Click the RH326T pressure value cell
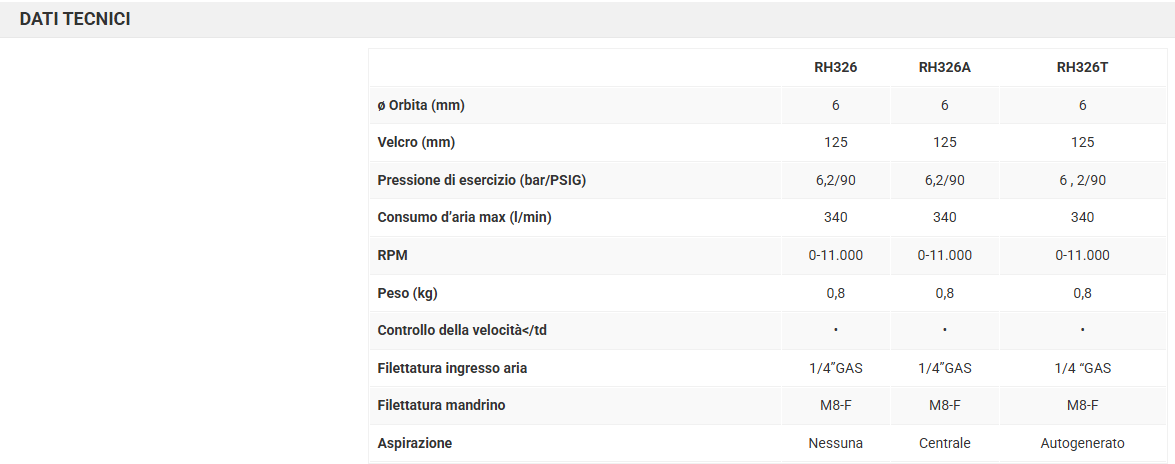The height and width of the screenshot is (464, 1175). click(x=1082, y=180)
